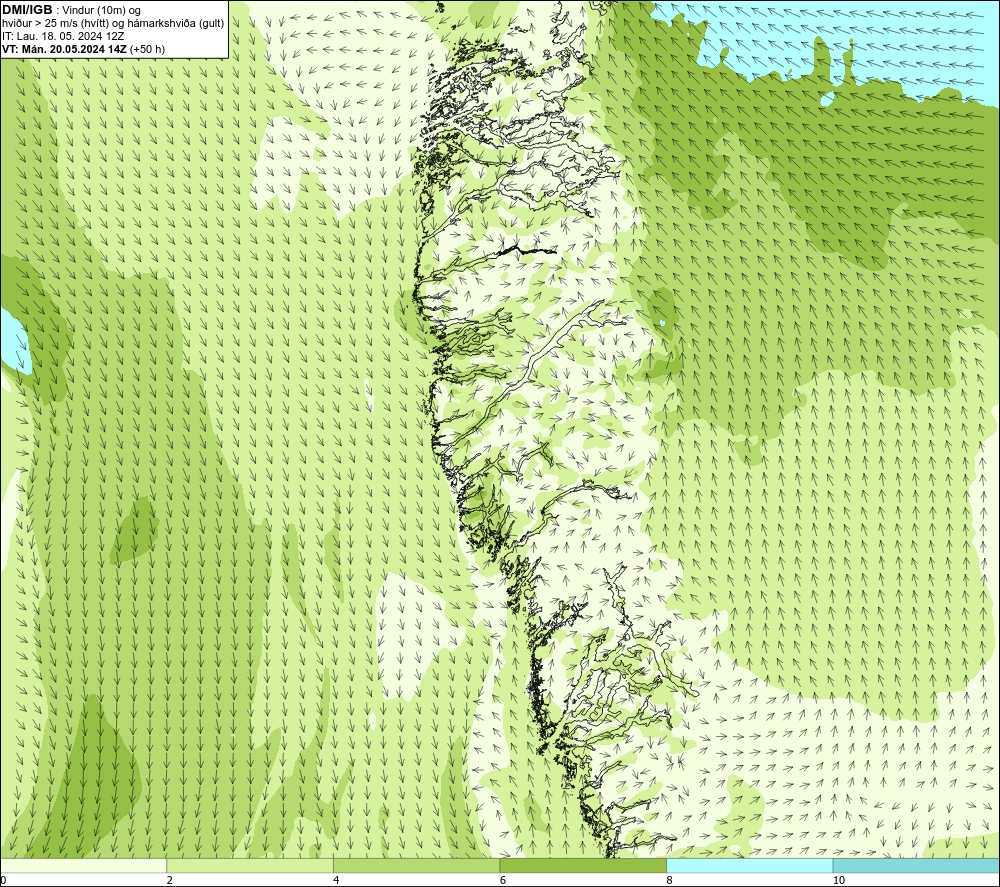Screen dimensions: 1000x887
Task: Click the scale label 4
Action: (x=337, y=880)
